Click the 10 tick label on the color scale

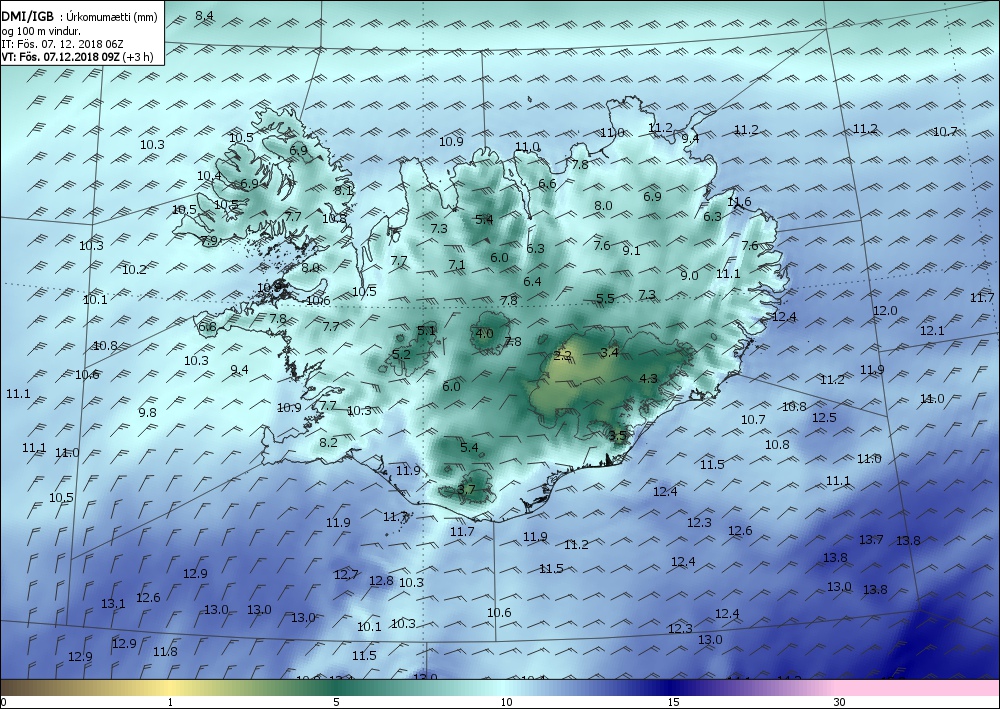pos(506,703)
